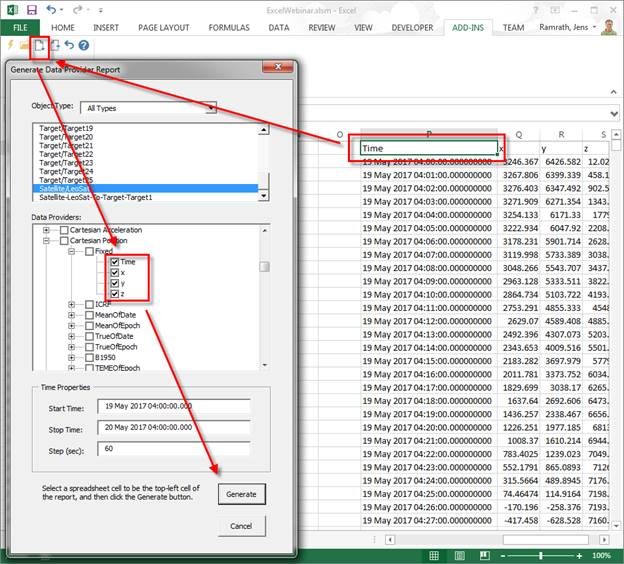
Task: Click Page Break Preview view icon
Action: click(x=487, y=554)
